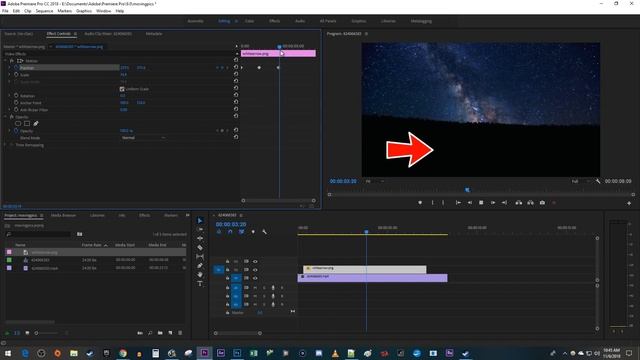
Task: Open the Markers menu
Action: (x=64, y=11)
